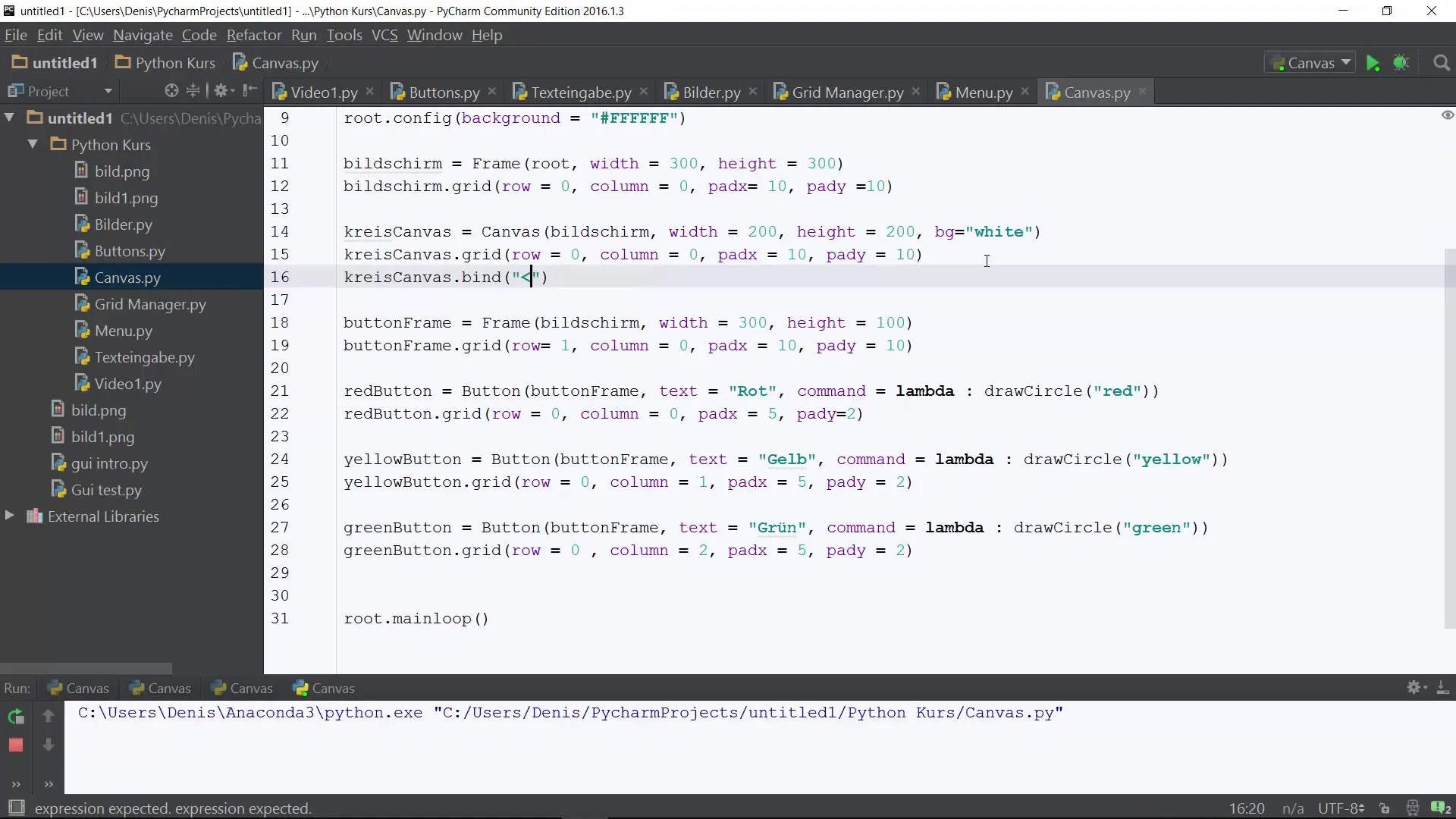
Task: Start debugging with the bug icon
Action: (1401, 63)
